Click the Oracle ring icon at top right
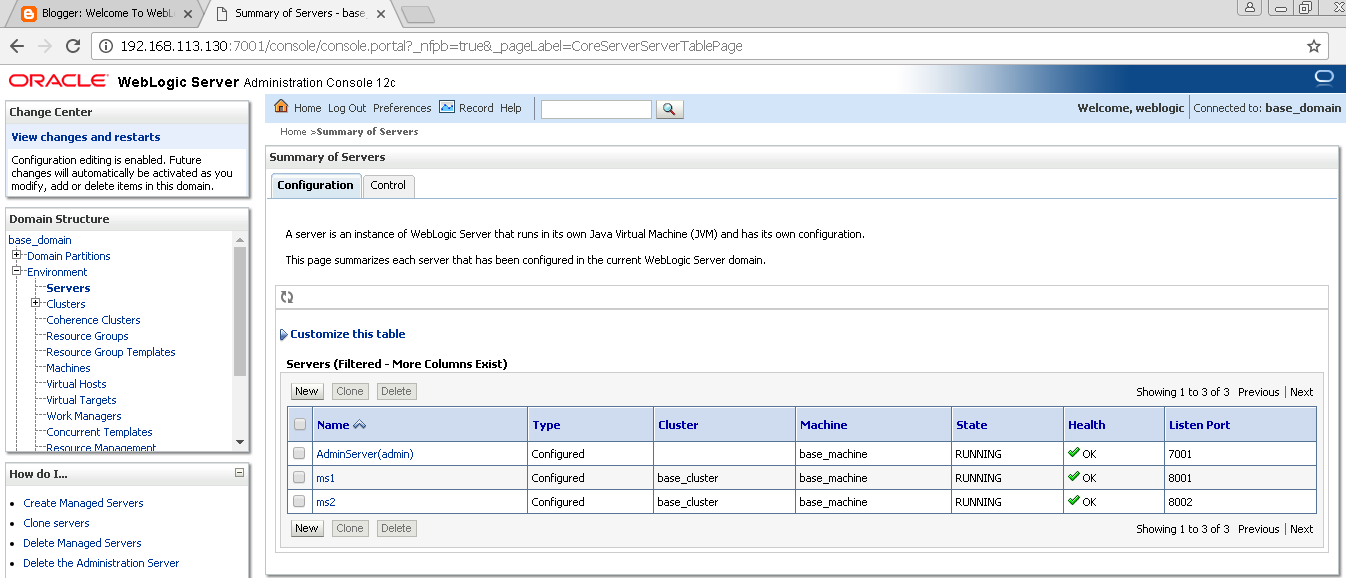 [x=1323, y=78]
